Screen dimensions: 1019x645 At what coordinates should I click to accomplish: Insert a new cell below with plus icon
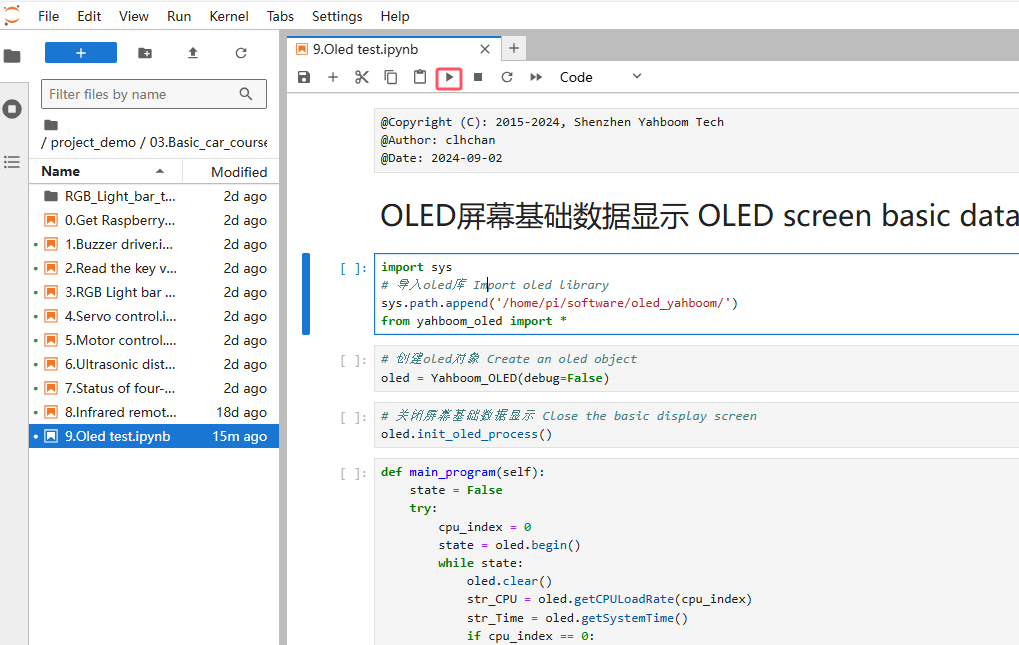pos(333,77)
